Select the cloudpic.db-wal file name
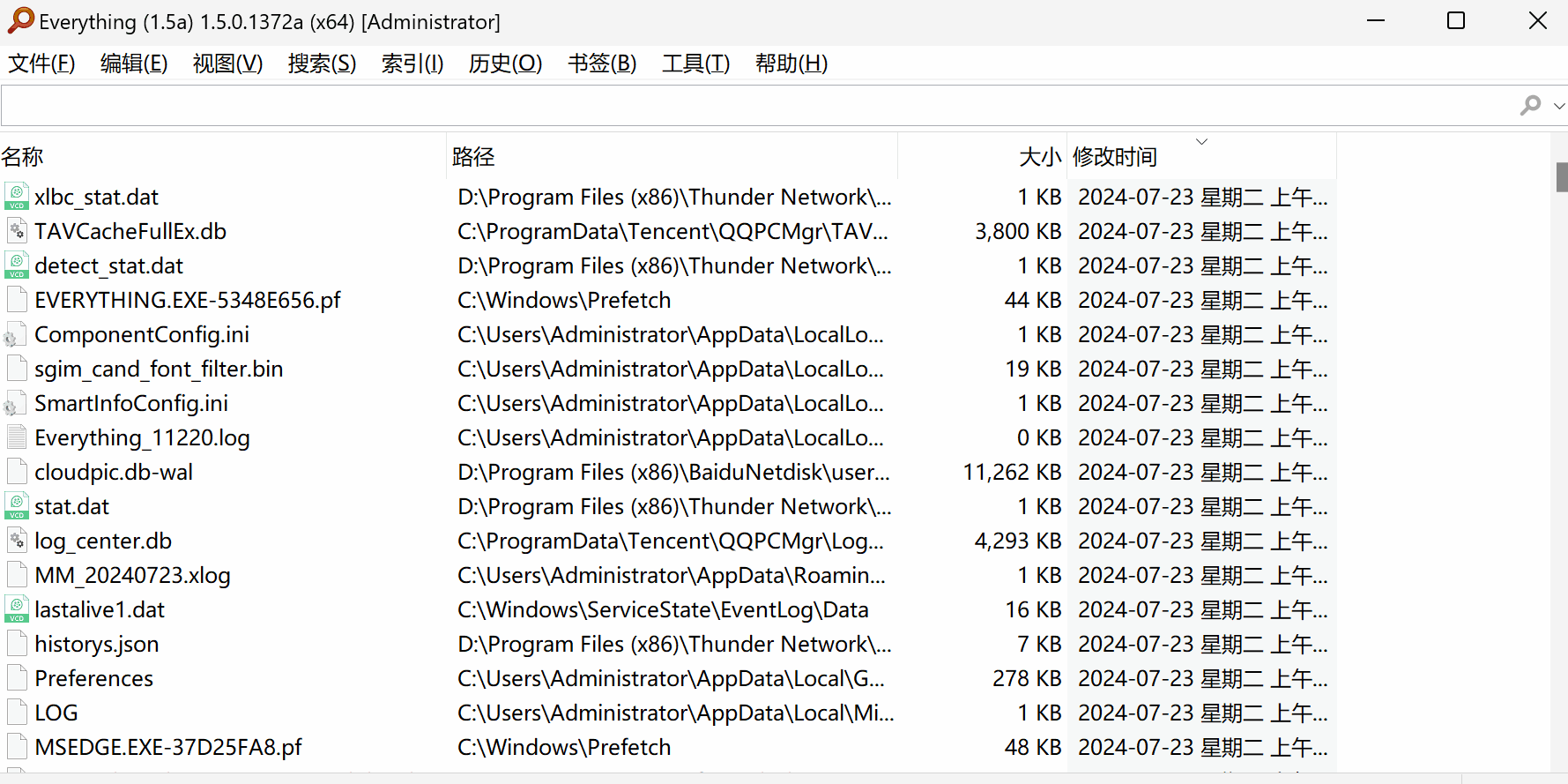Viewport: 1568px width, 784px height. point(114,473)
